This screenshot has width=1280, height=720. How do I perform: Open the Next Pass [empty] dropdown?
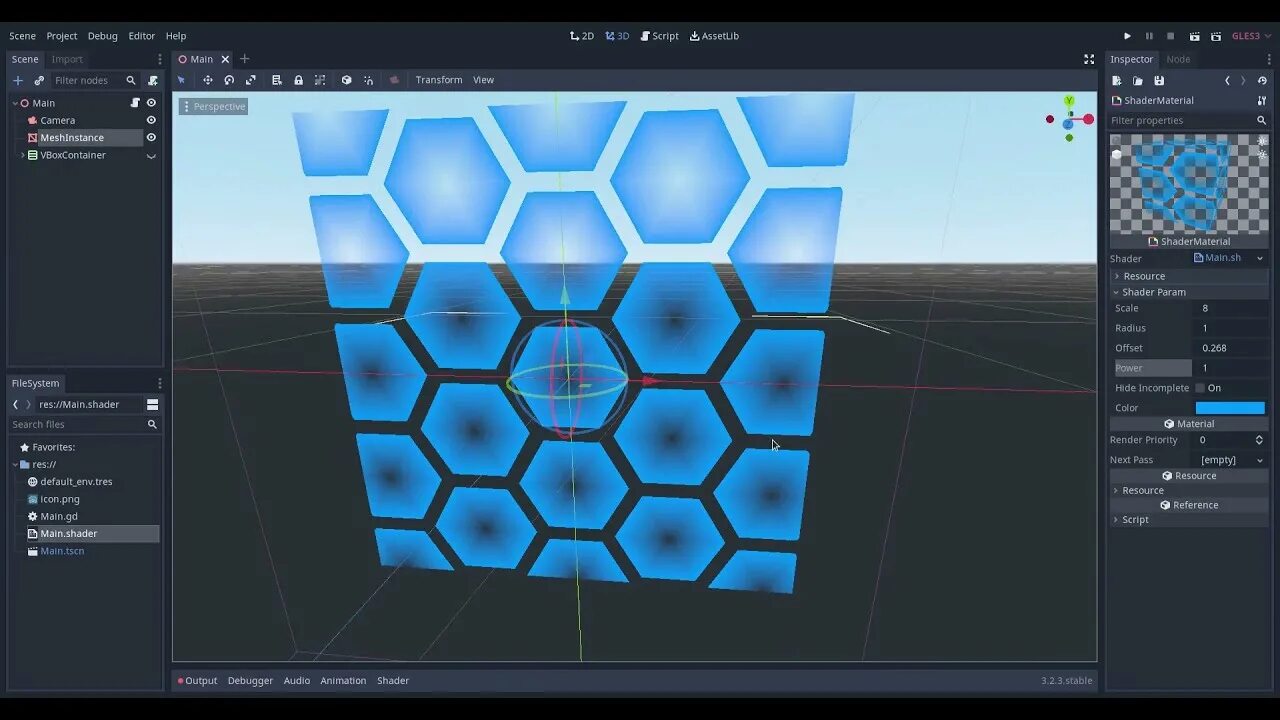(x=1232, y=460)
